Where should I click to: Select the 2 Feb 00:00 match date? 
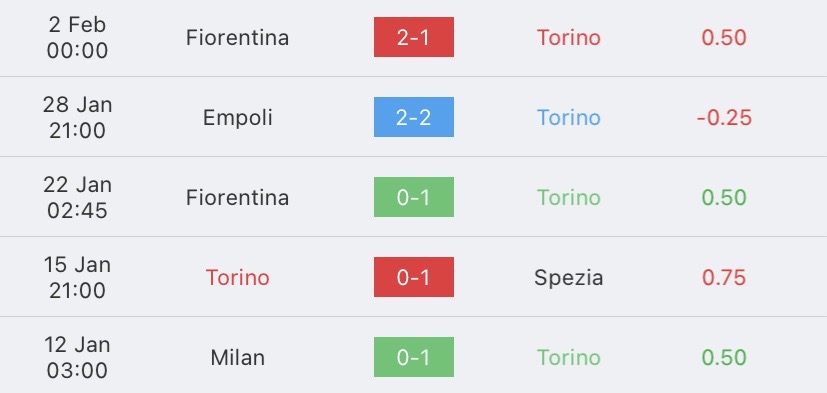point(78,37)
